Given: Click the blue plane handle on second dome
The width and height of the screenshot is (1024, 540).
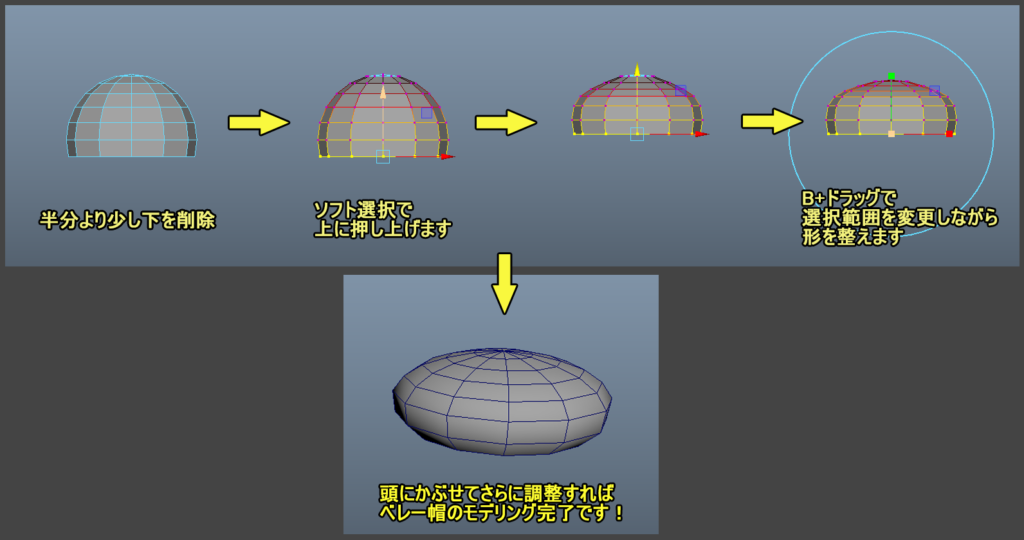Looking at the screenshot, I should coord(426,113).
